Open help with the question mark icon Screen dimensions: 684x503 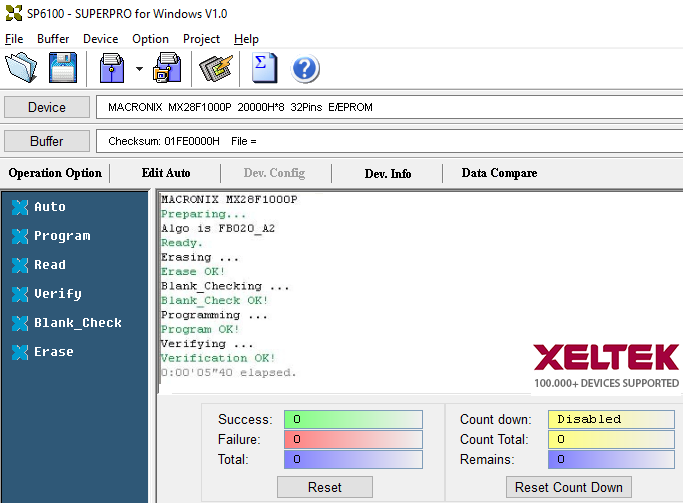point(305,69)
